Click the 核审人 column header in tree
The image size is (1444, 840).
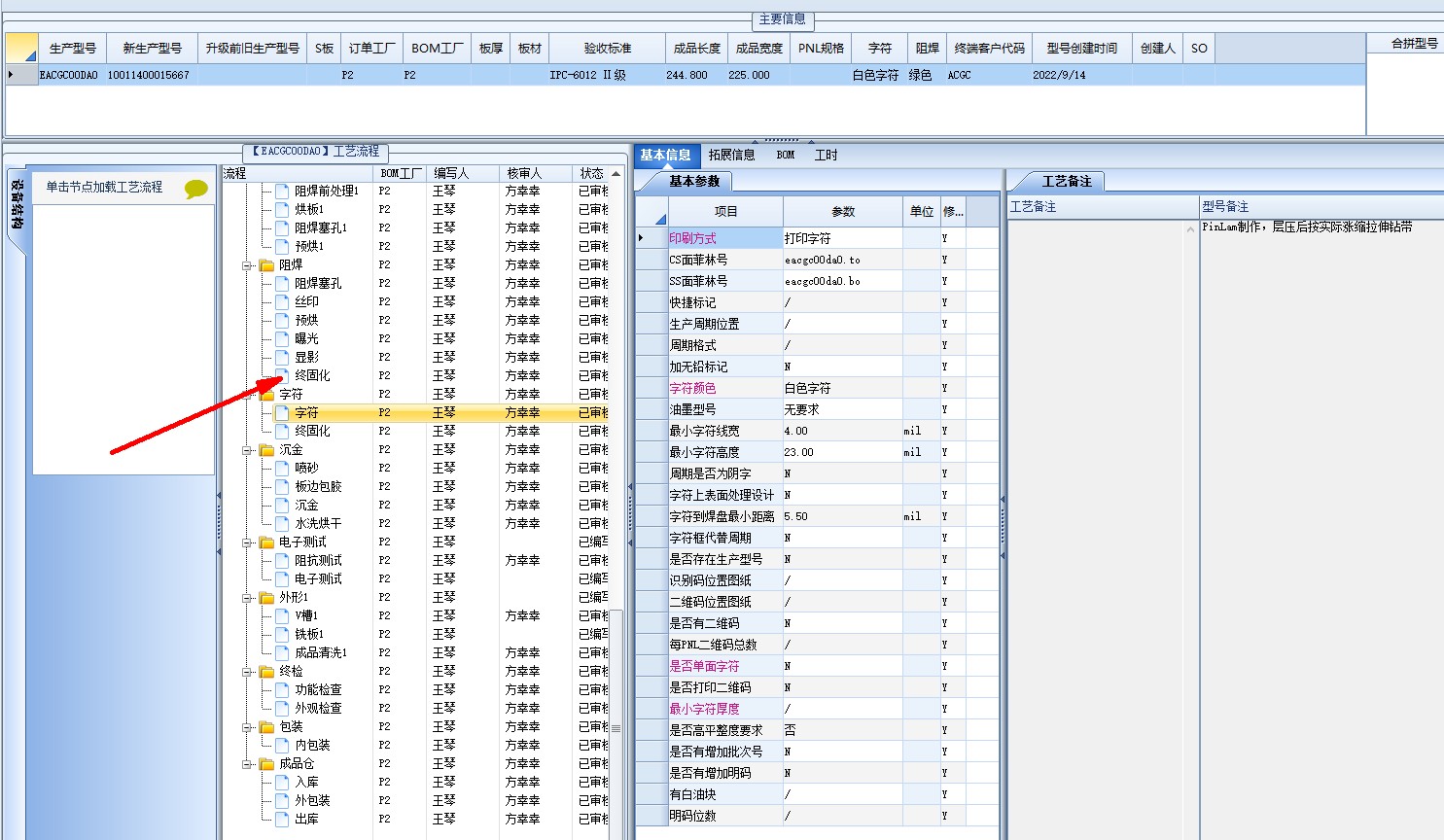[x=536, y=173]
